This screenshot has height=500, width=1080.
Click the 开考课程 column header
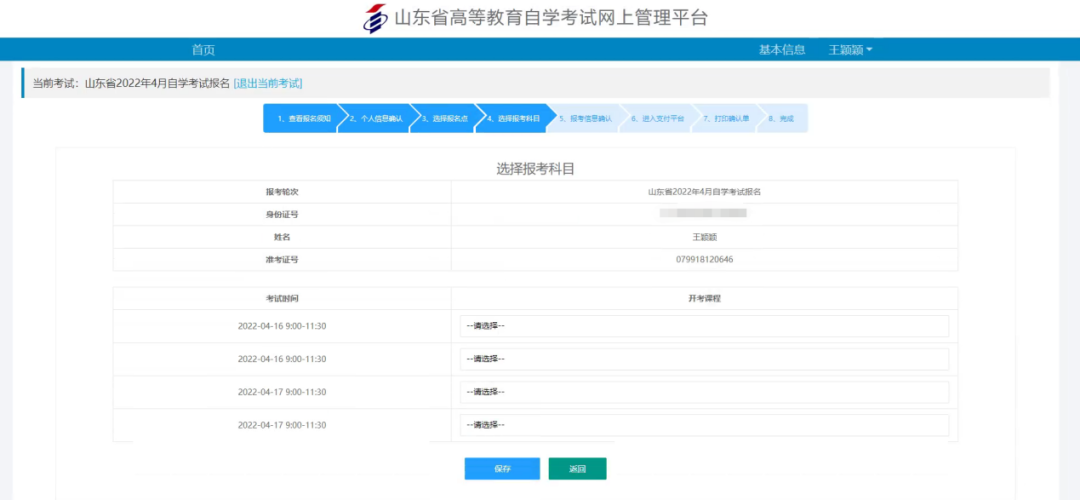coord(704,298)
